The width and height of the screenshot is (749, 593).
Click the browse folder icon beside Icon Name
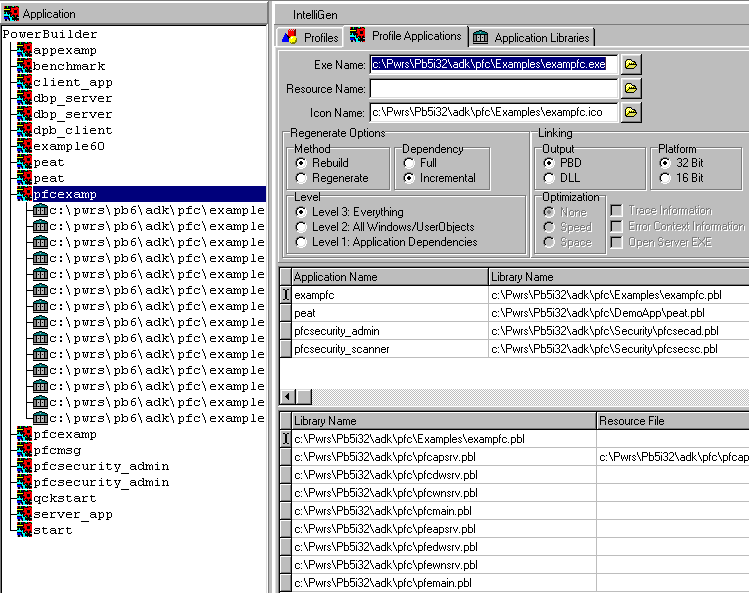click(631, 112)
